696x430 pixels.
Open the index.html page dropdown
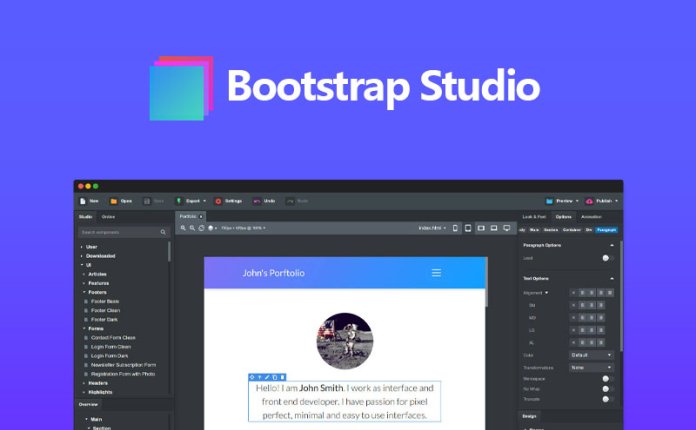pyautogui.click(x=432, y=228)
